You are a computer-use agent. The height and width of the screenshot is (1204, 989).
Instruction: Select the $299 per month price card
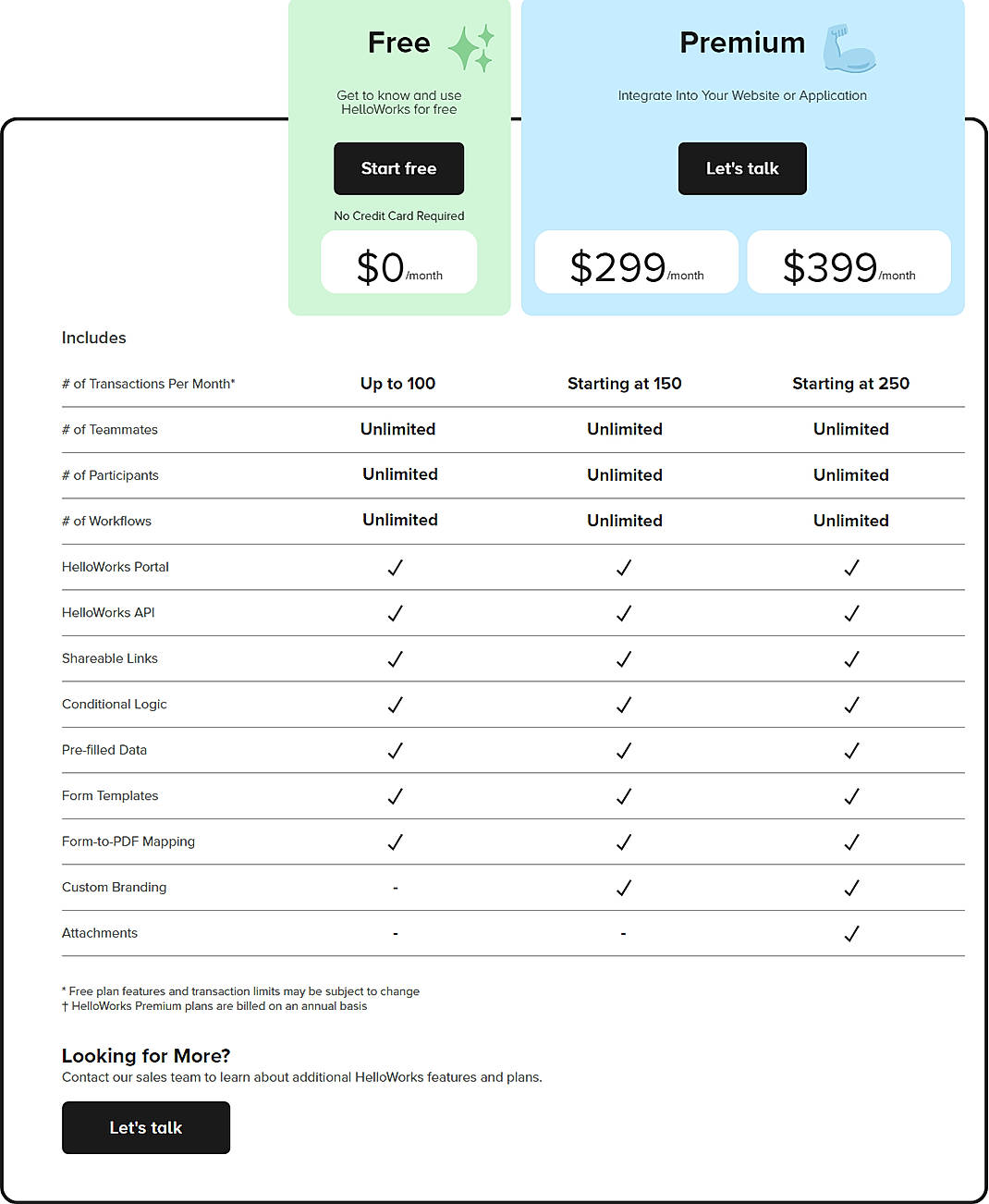pos(635,262)
